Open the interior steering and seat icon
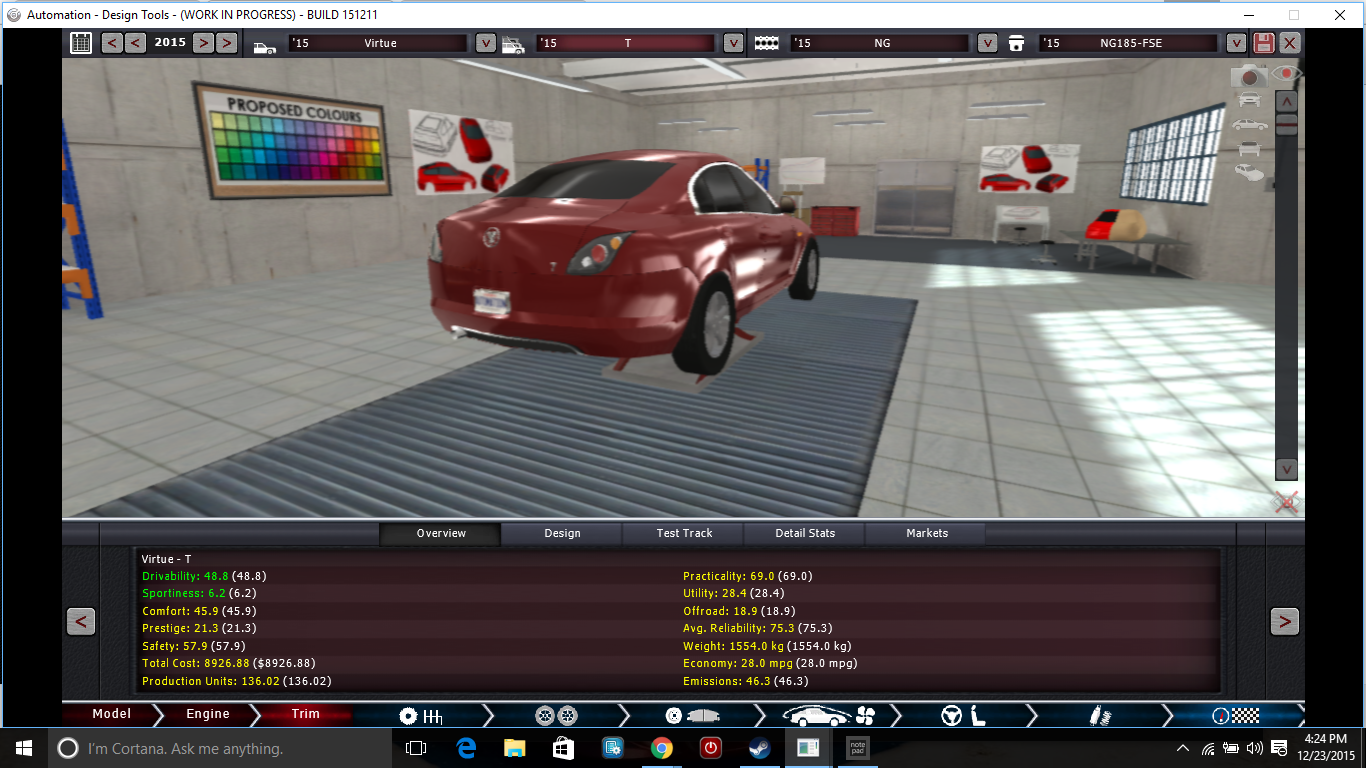This screenshot has height=768, width=1366. (963, 715)
